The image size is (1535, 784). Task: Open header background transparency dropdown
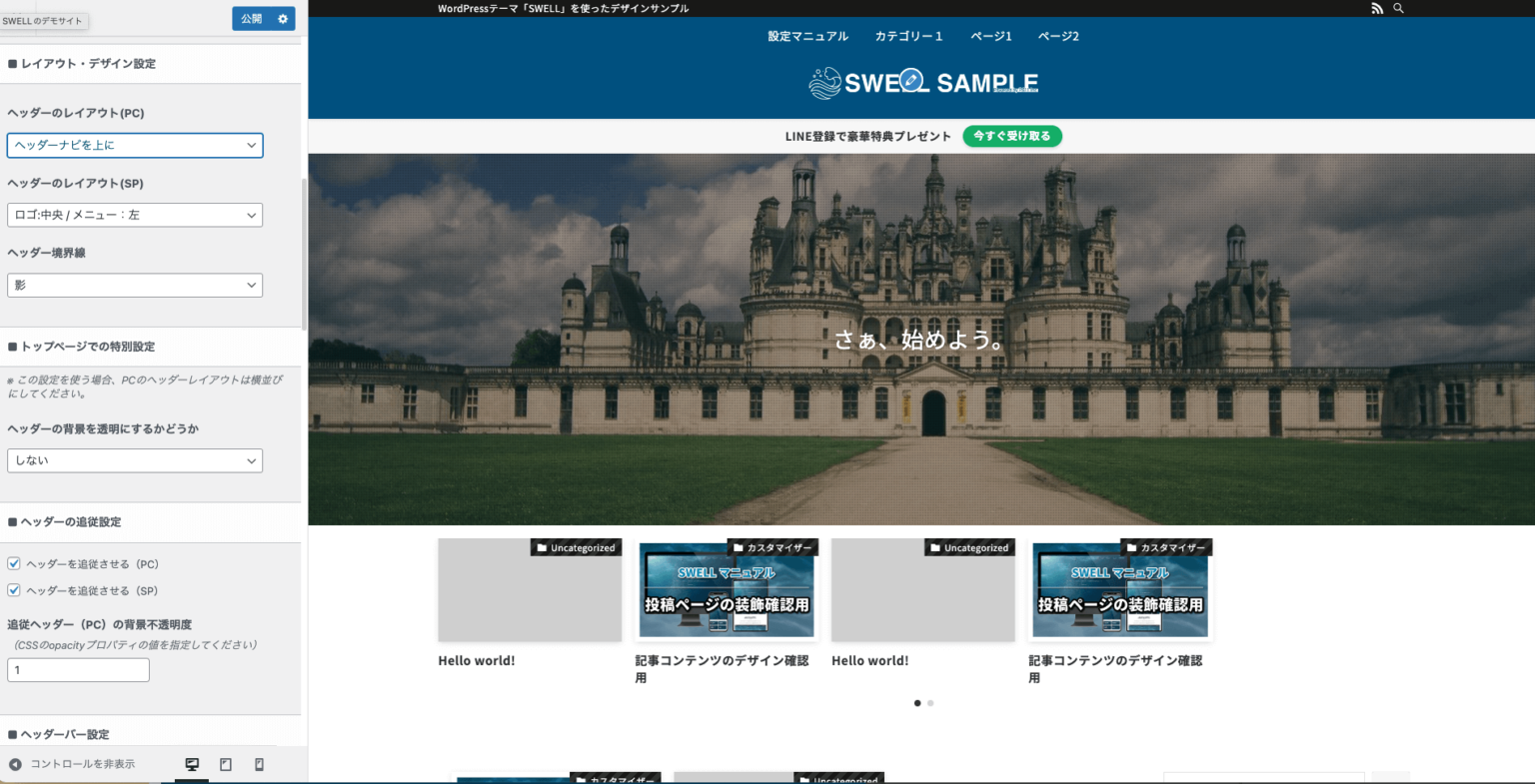(135, 460)
